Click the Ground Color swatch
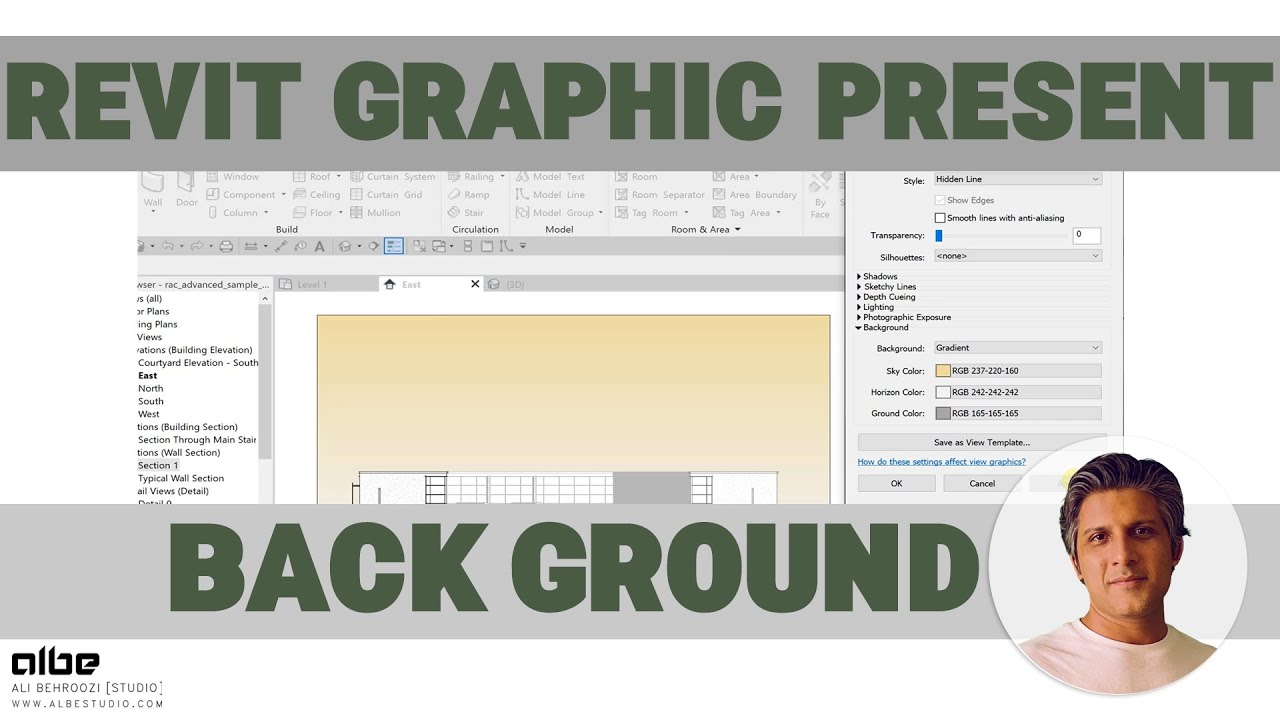The width and height of the screenshot is (1280, 720). coord(943,413)
